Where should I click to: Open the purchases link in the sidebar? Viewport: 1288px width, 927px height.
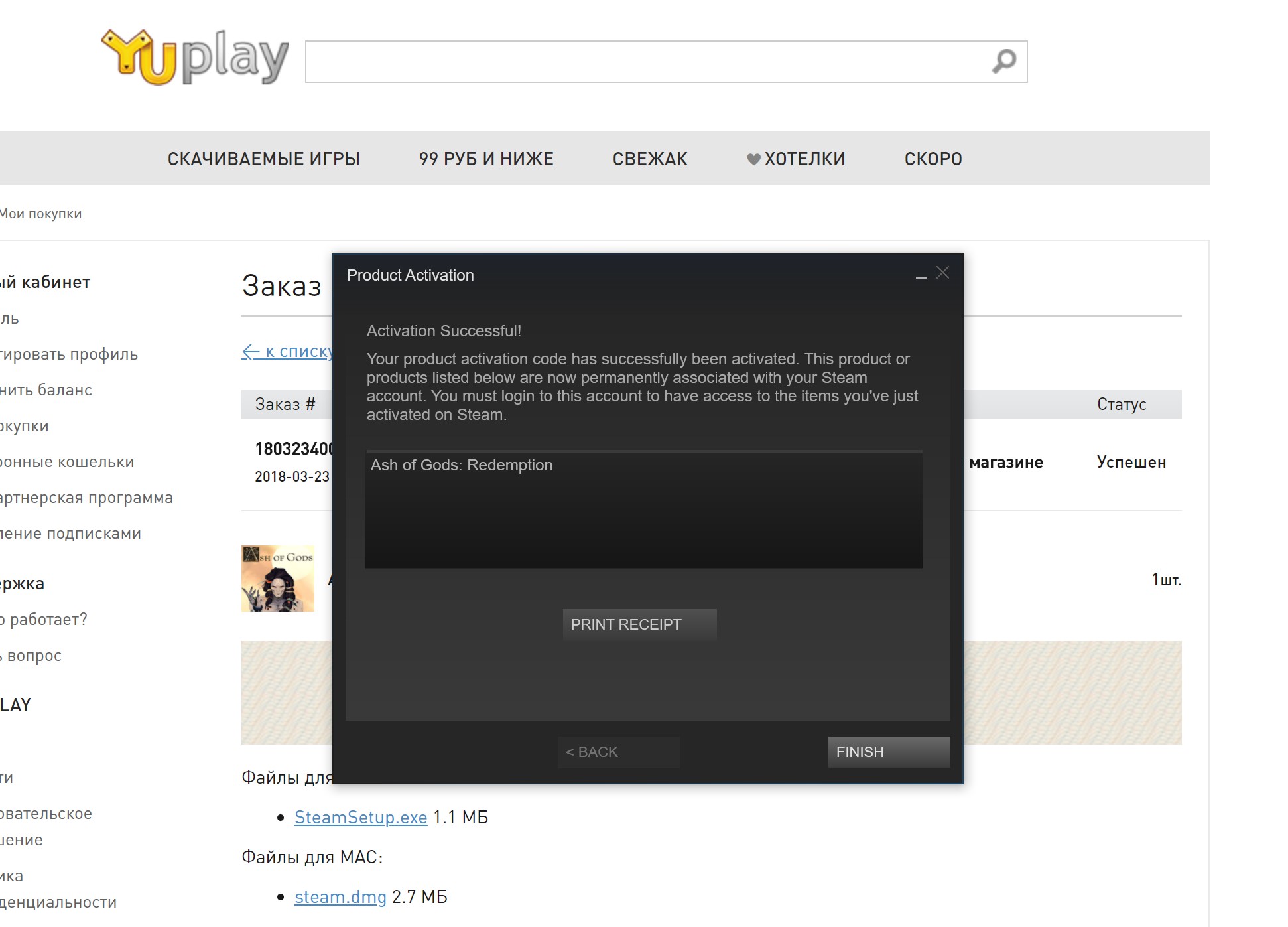pos(25,426)
